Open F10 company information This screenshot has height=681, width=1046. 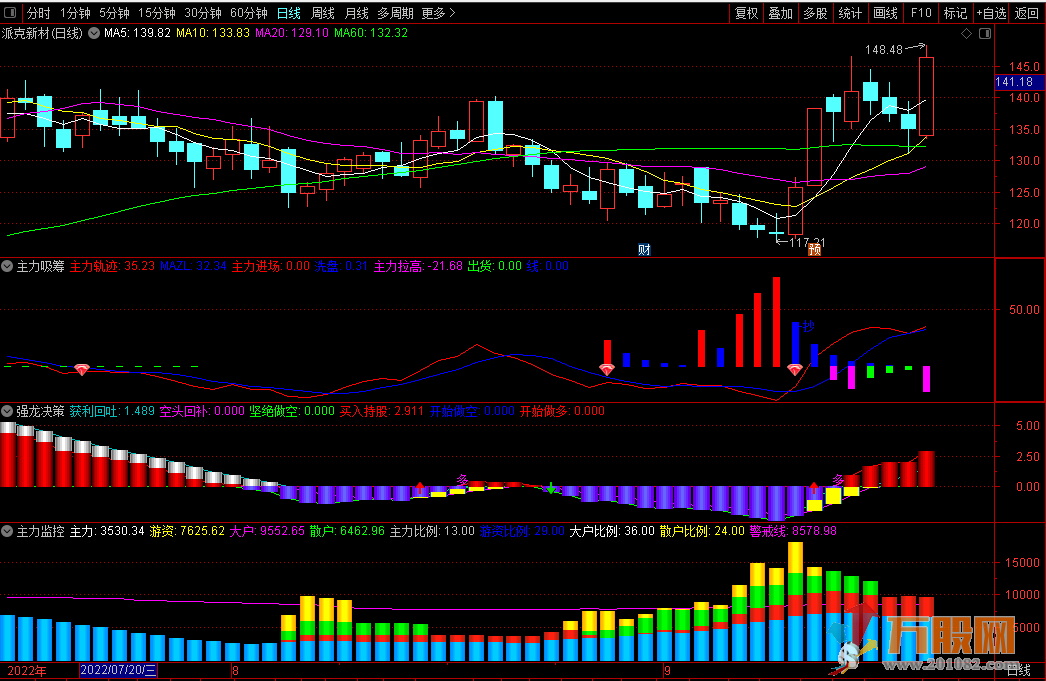click(x=921, y=13)
